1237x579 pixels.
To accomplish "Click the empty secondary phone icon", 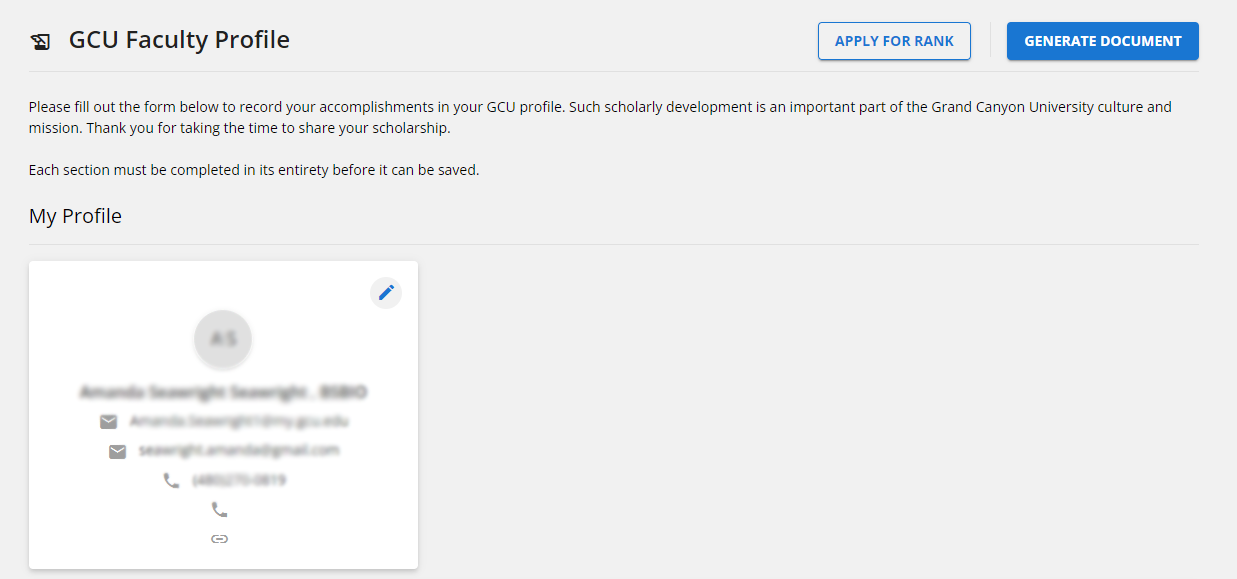I will (x=219, y=509).
